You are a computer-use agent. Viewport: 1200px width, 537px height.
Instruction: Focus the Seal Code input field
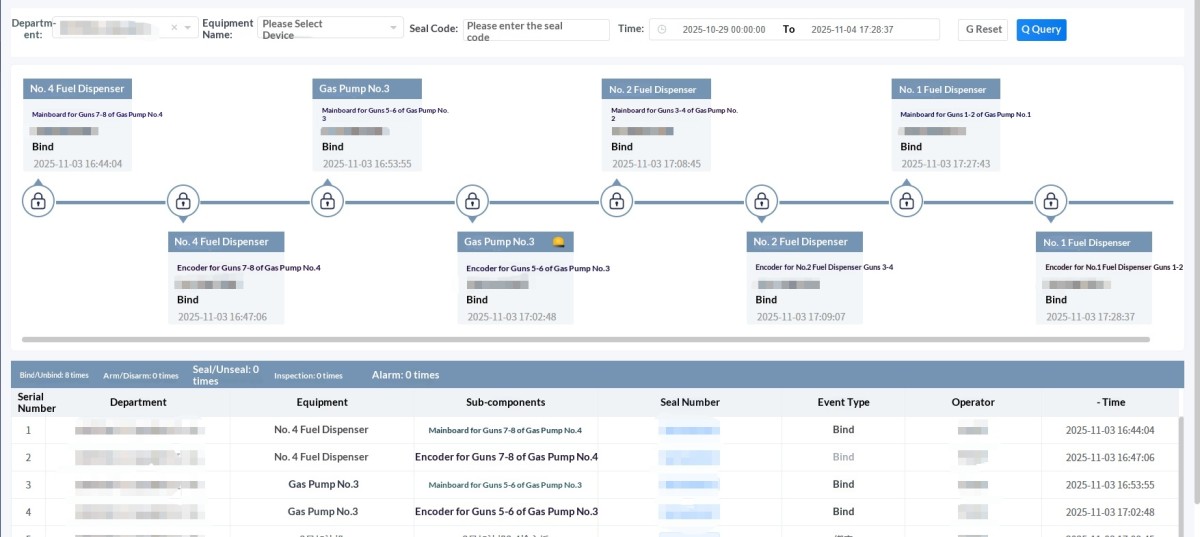tap(535, 29)
